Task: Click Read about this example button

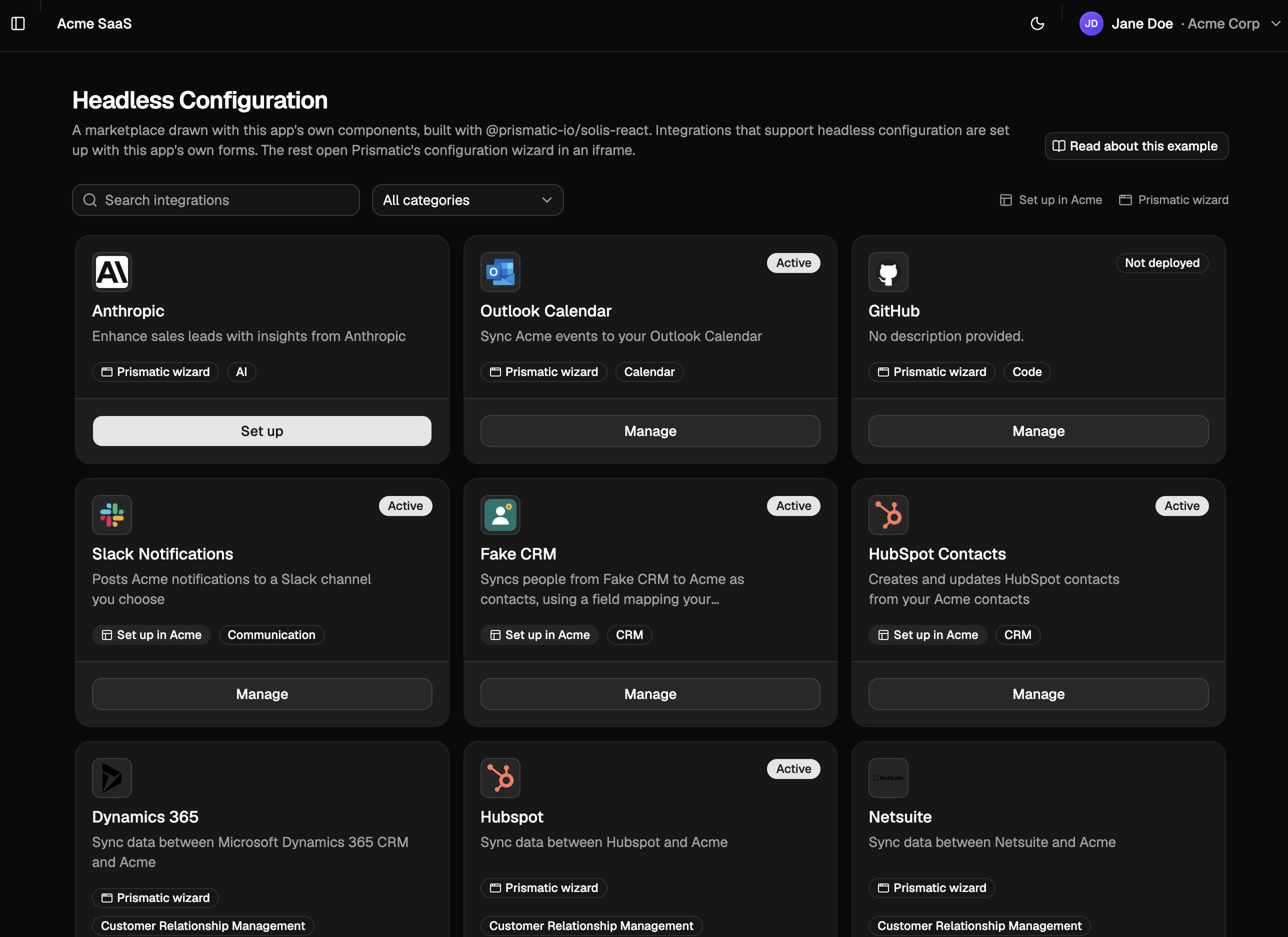Action: click(x=1136, y=146)
